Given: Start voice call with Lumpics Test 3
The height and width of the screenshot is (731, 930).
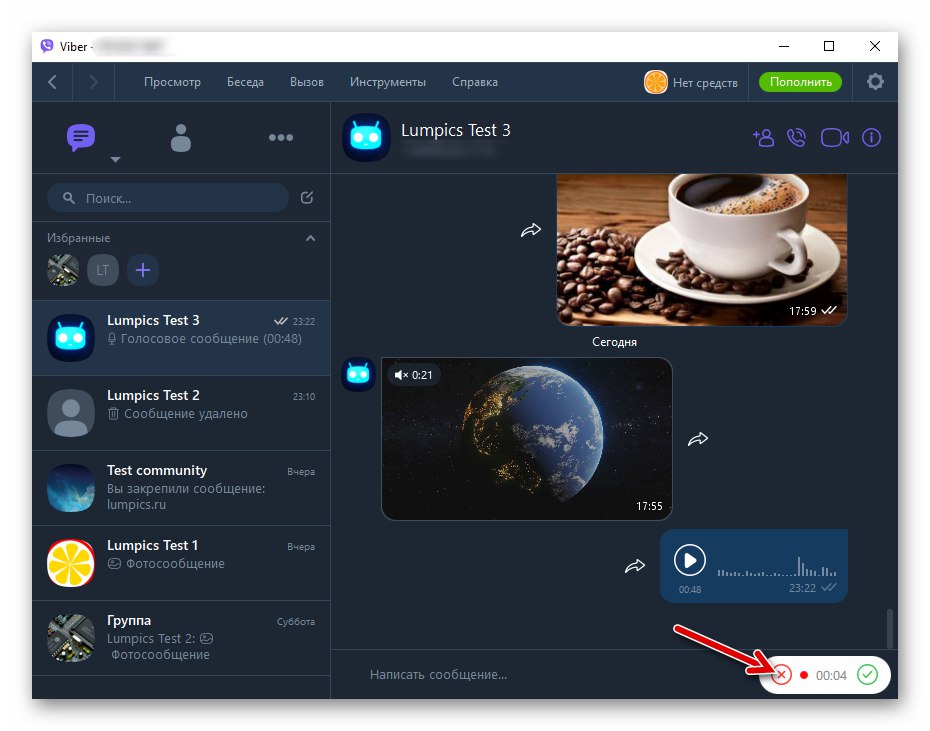Looking at the screenshot, I should coord(797,138).
